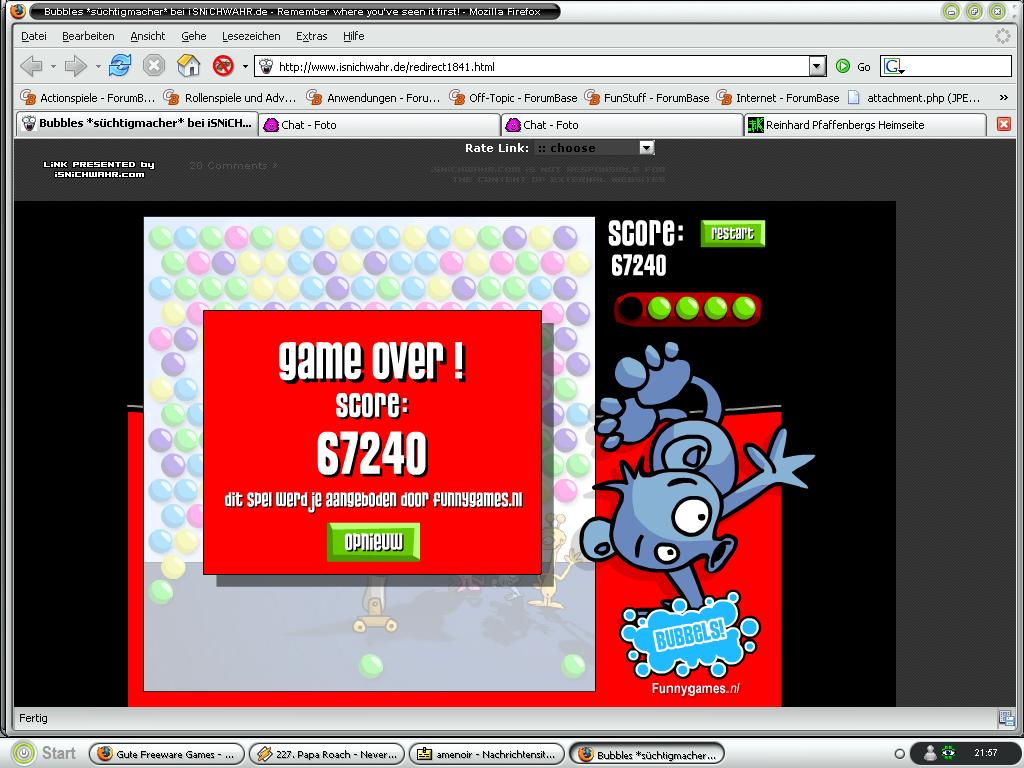
Task: Click the bubble-shooter cannon at bottom
Action: tap(376, 604)
